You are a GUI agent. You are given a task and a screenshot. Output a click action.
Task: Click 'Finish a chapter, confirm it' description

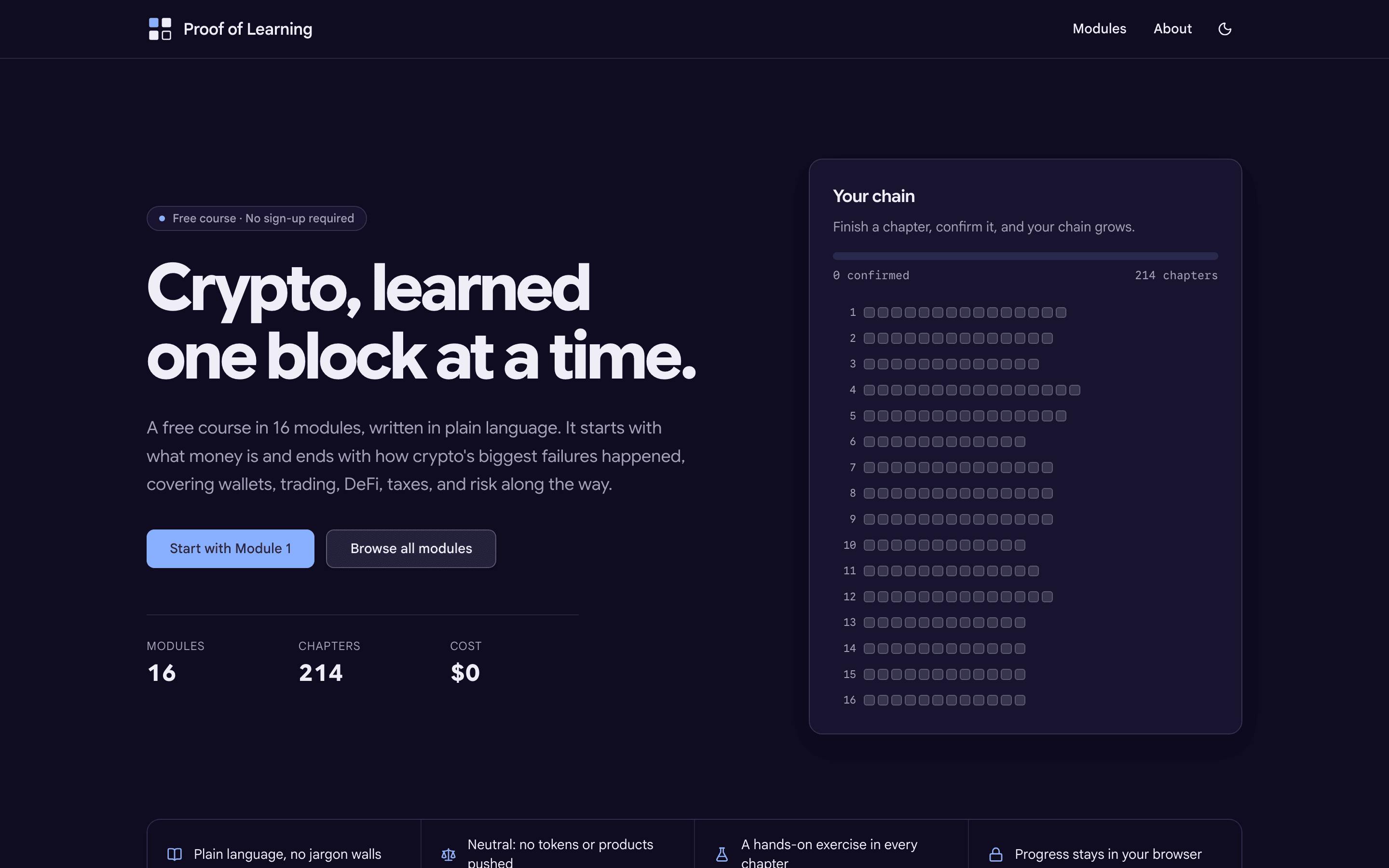[x=984, y=227]
